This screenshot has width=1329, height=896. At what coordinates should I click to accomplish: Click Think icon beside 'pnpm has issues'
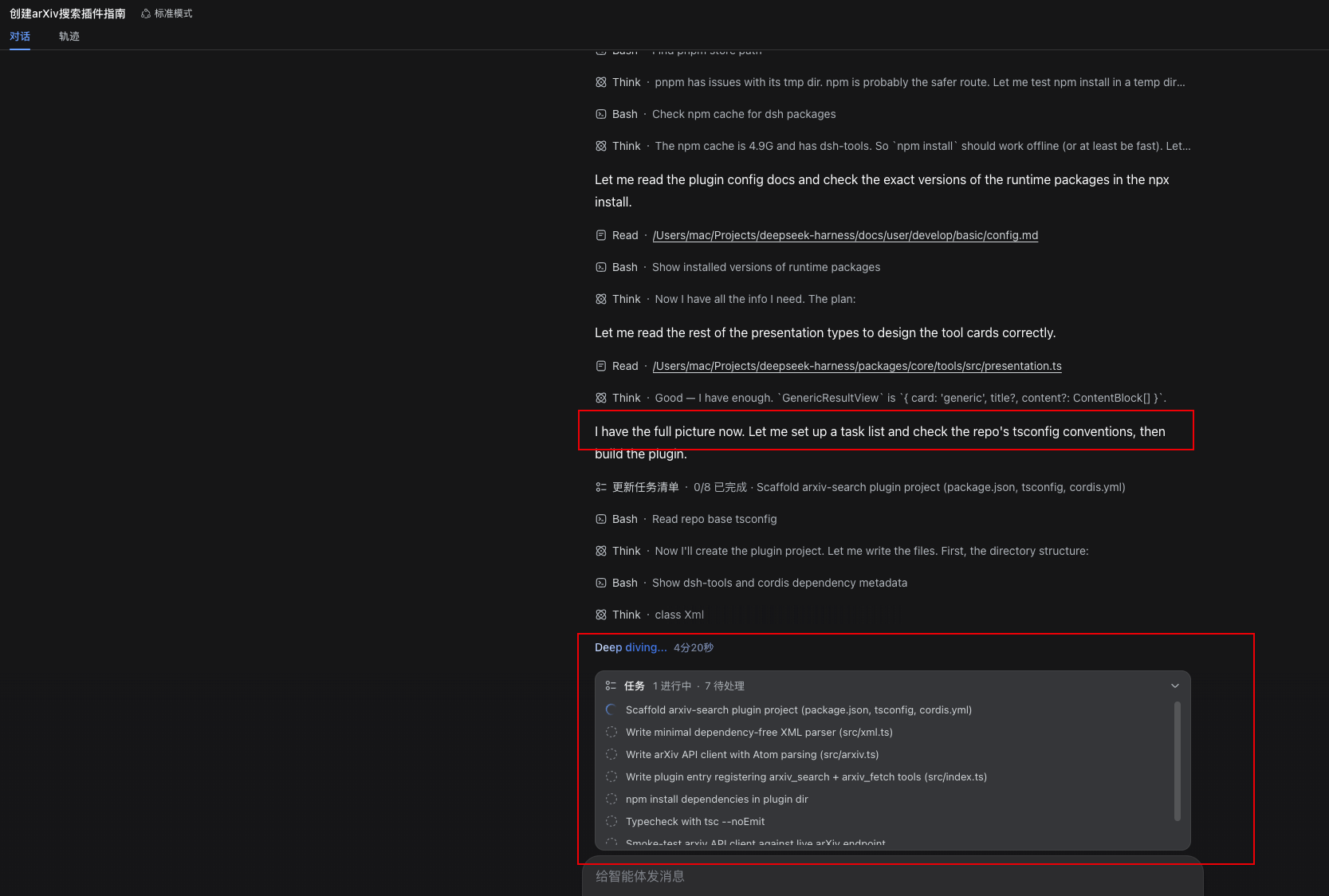(x=601, y=82)
